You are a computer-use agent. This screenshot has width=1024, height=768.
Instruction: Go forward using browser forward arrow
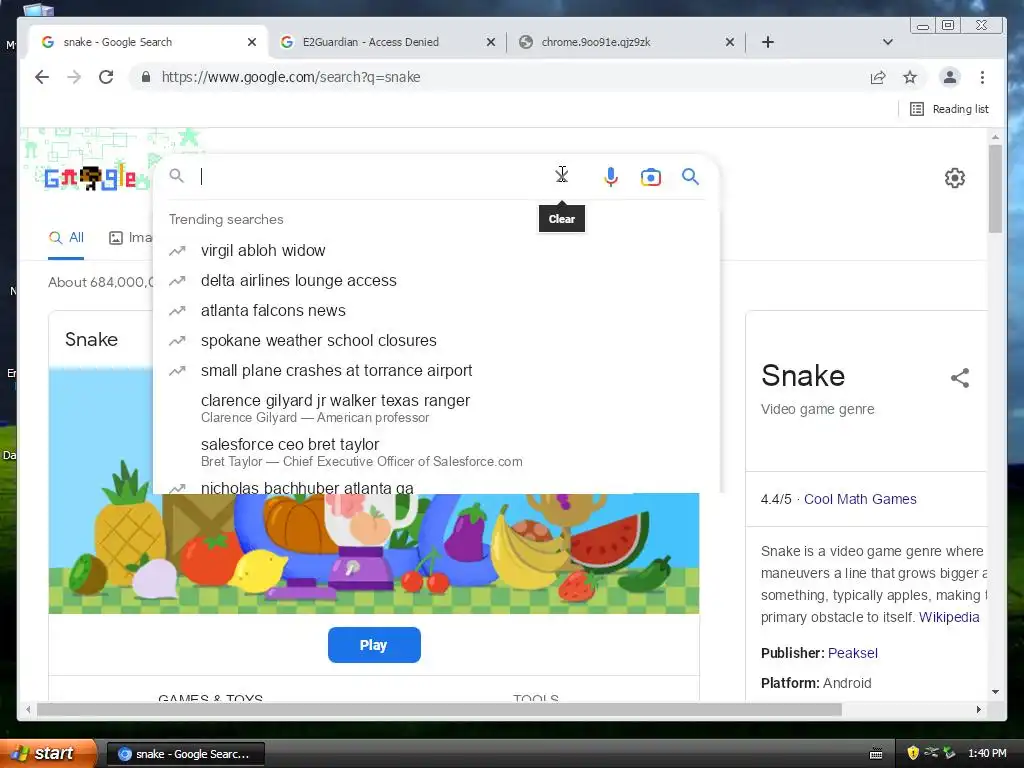(74, 77)
